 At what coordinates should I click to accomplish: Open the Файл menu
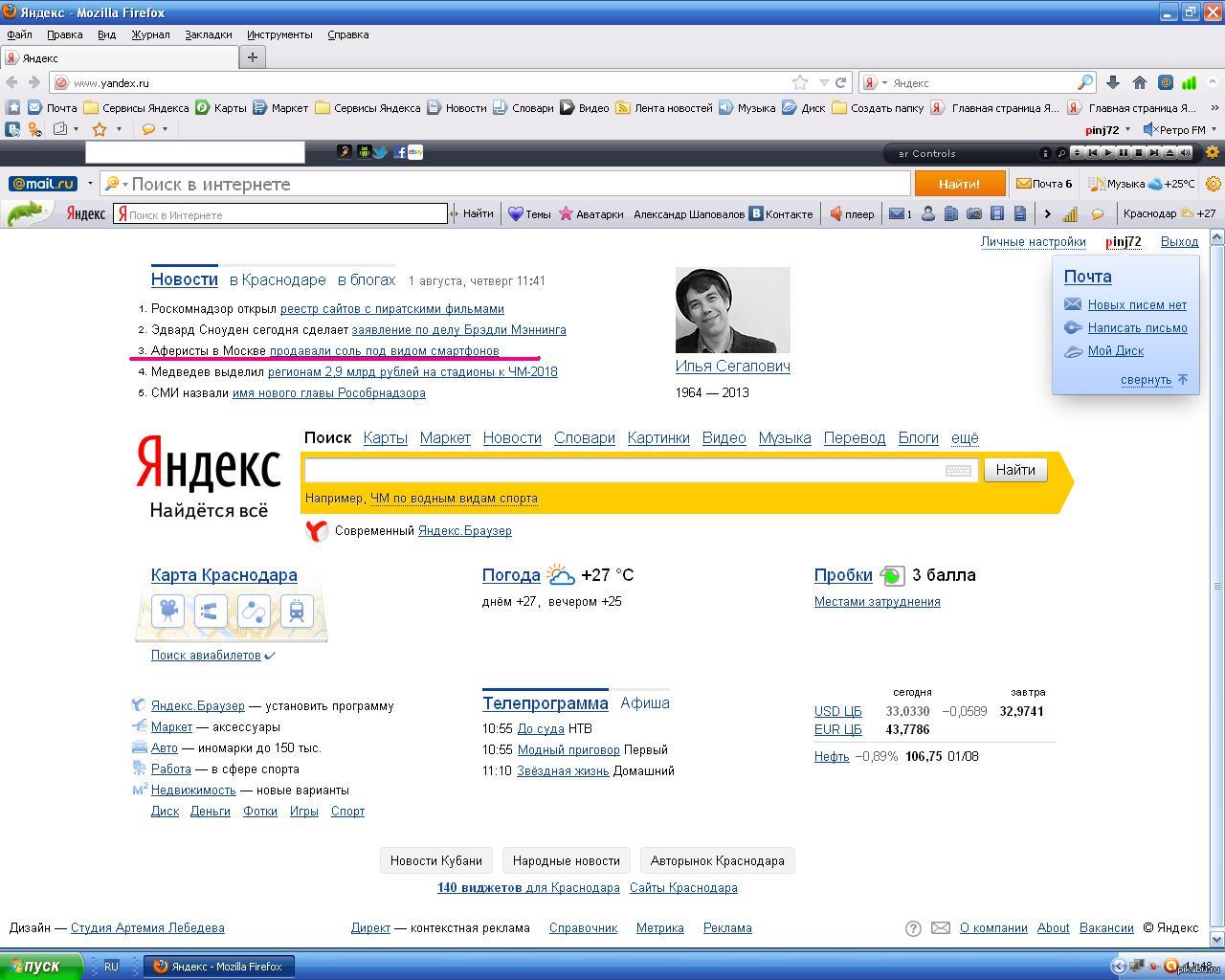(x=19, y=34)
